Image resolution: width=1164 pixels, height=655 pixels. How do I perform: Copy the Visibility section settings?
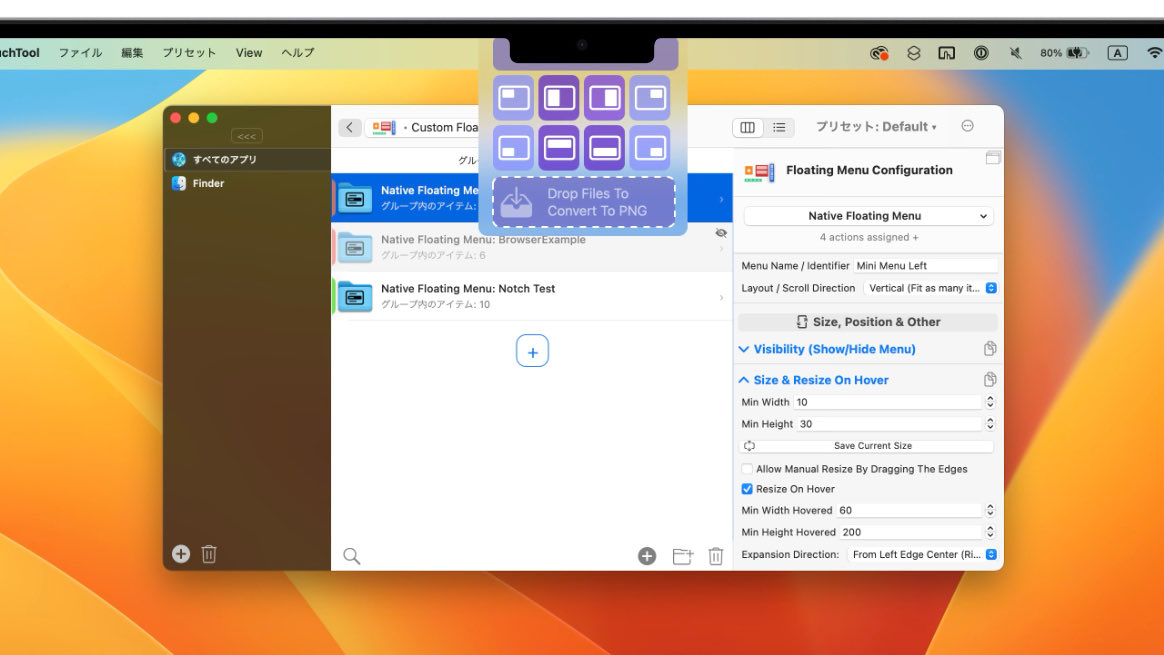click(x=990, y=349)
